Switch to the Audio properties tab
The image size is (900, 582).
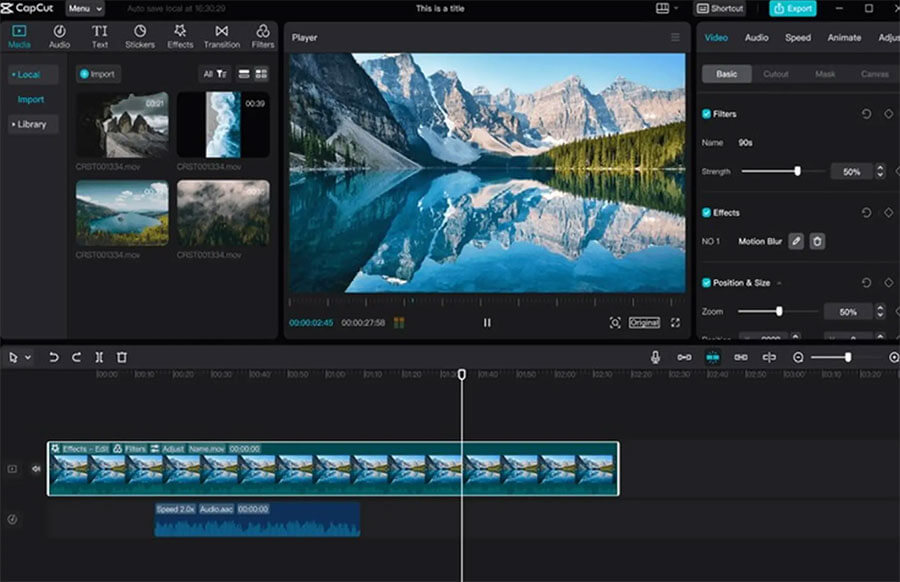point(757,37)
